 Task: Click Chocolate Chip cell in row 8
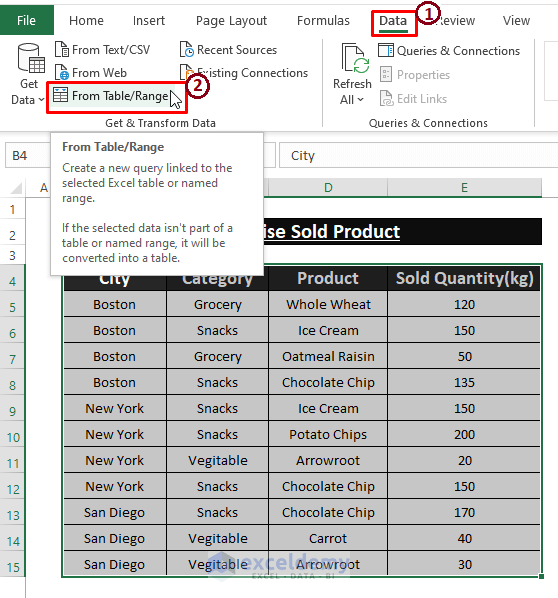[328, 383]
